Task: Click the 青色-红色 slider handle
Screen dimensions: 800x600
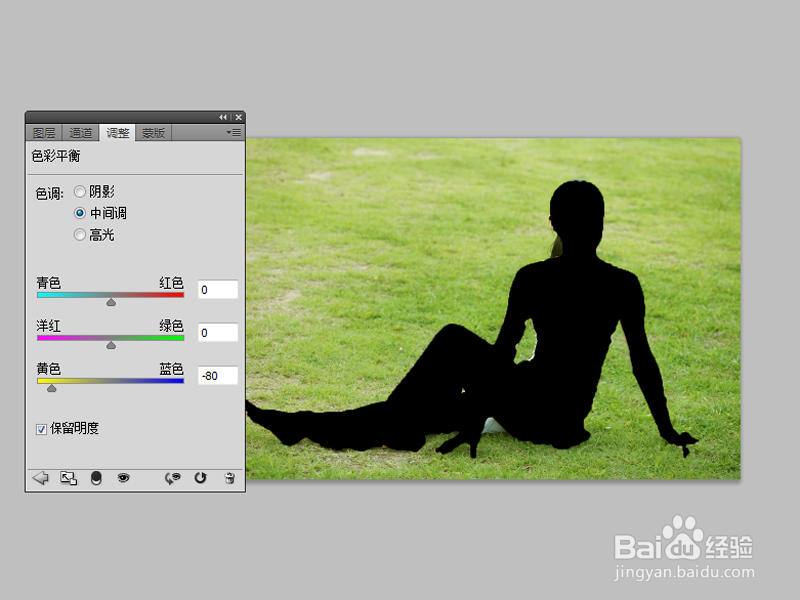Action: click(x=111, y=303)
